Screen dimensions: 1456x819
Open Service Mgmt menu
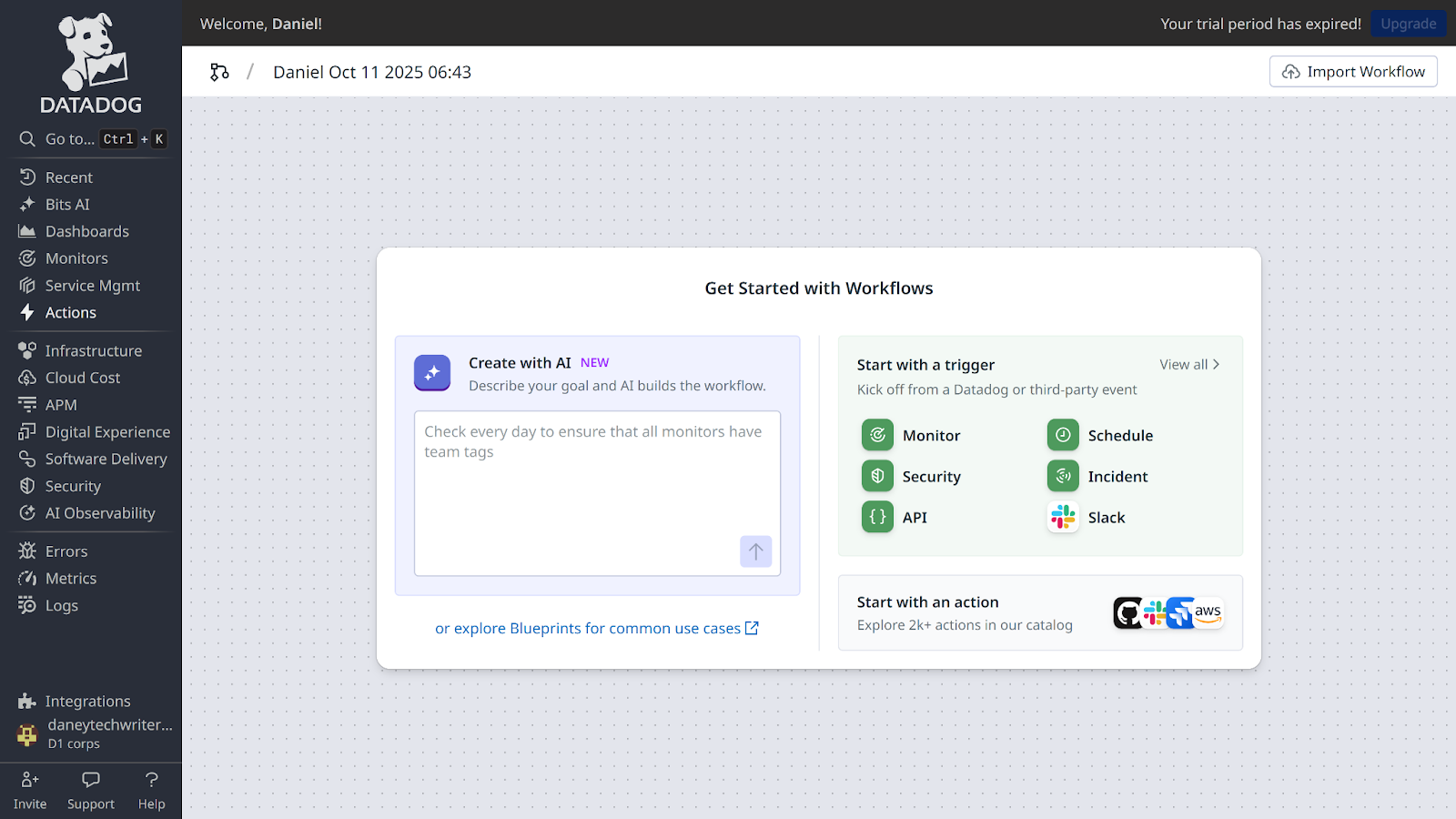(93, 286)
